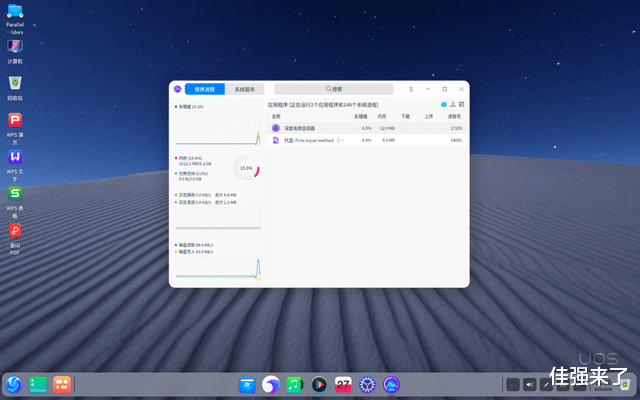Click process ID 14081 cell
This screenshot has height=400, width=640.
click(456, 140)
